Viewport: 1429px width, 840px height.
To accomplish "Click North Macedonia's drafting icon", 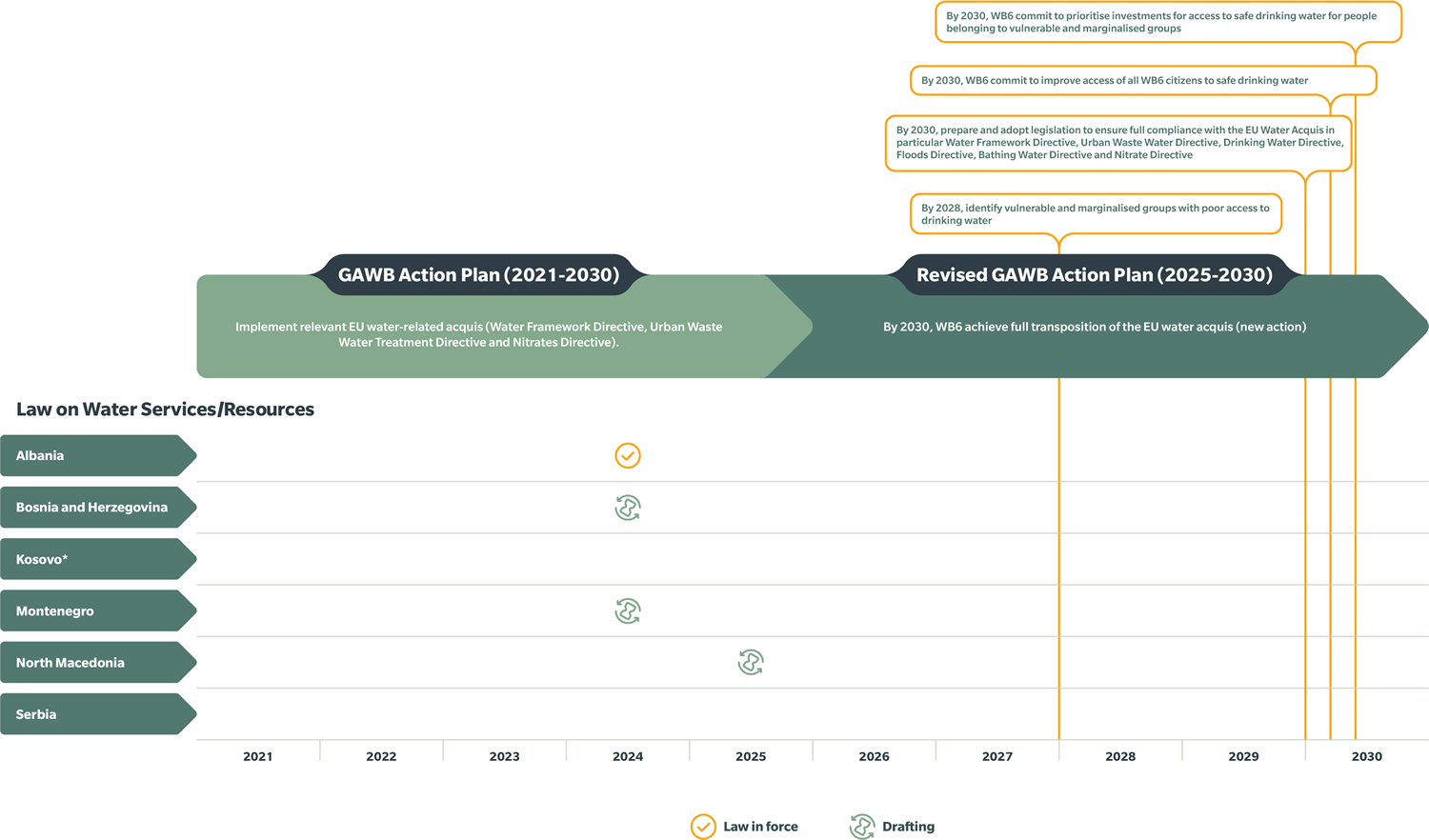I will pos(751,662).
